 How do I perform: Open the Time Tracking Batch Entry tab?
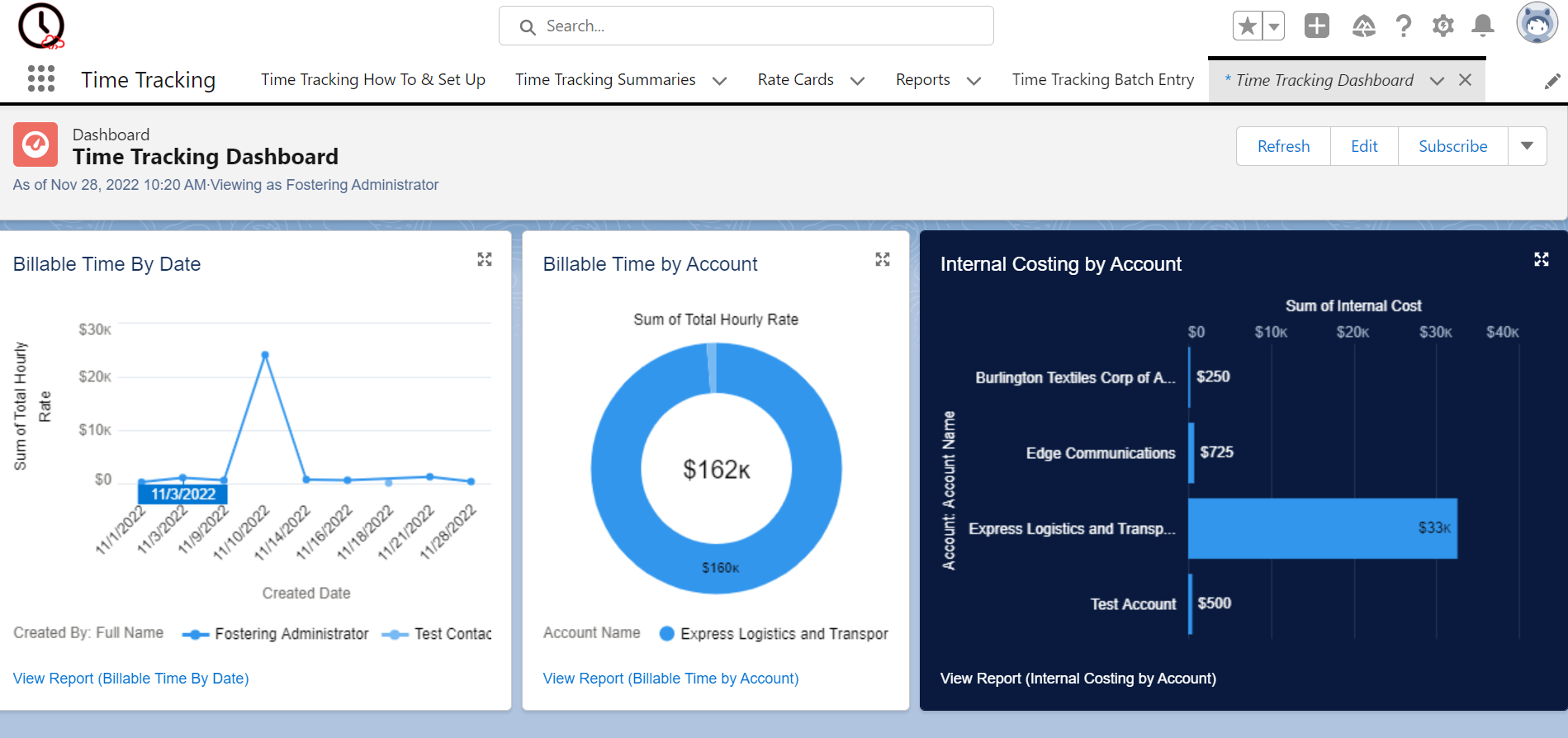point(1102,80)
